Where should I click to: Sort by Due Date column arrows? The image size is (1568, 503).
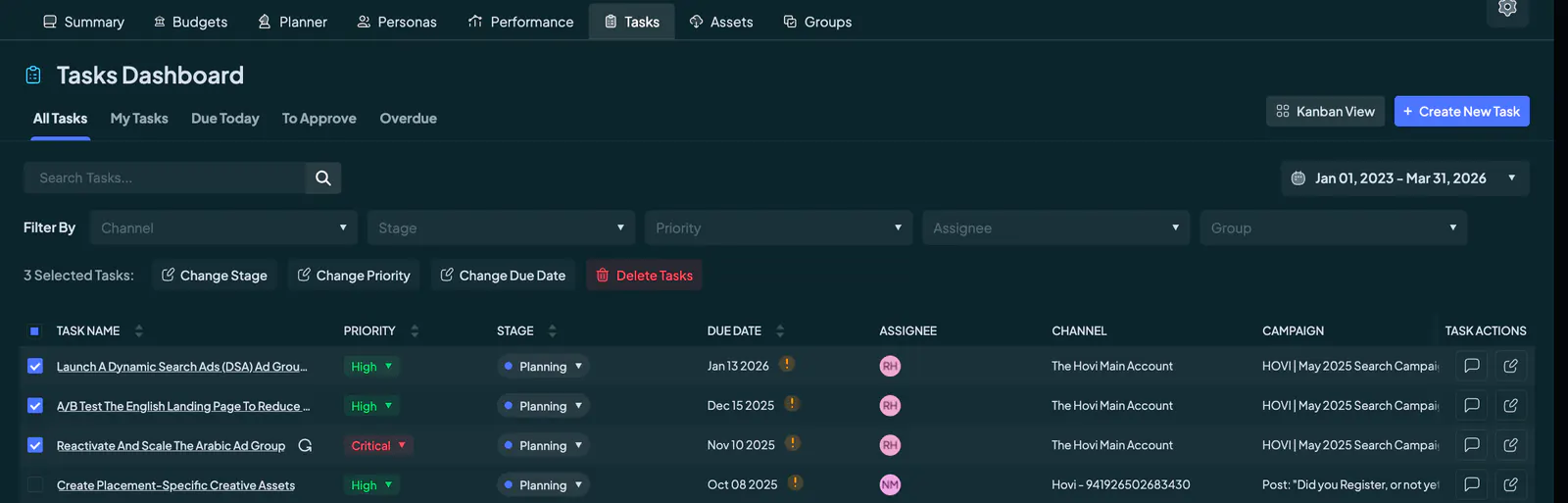click(x=780, y=330)
